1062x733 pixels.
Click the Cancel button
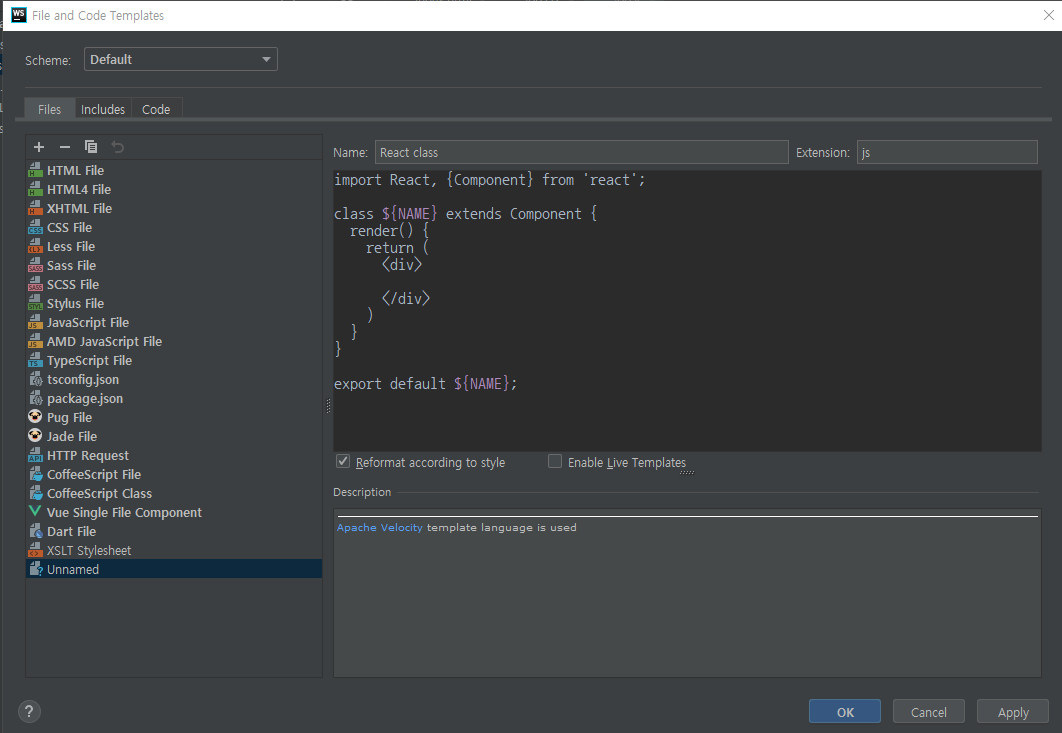click(929, 712)
